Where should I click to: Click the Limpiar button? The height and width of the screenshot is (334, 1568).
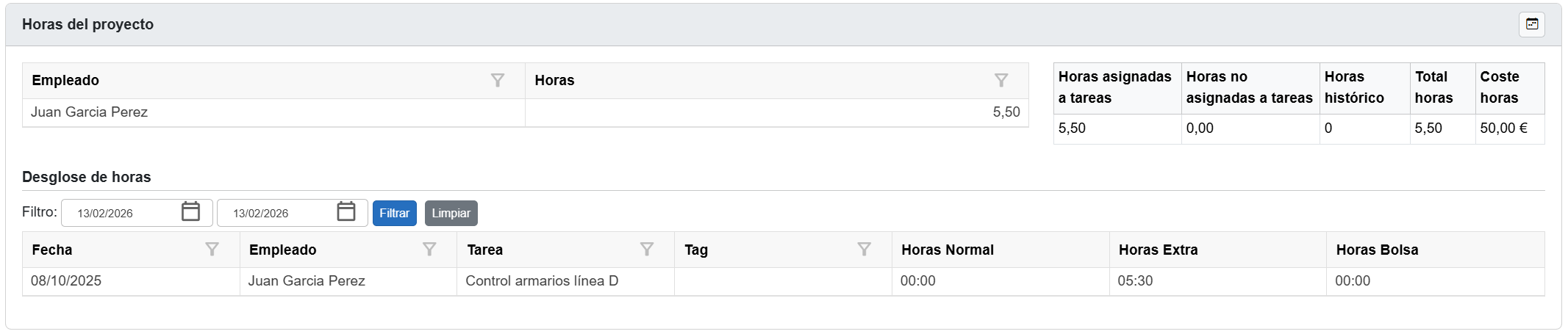pos(451,213)
